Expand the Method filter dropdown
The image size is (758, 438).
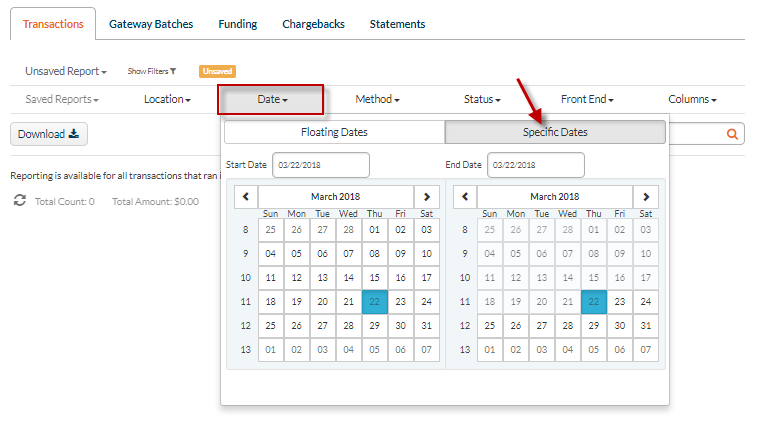tap(377, 99)
